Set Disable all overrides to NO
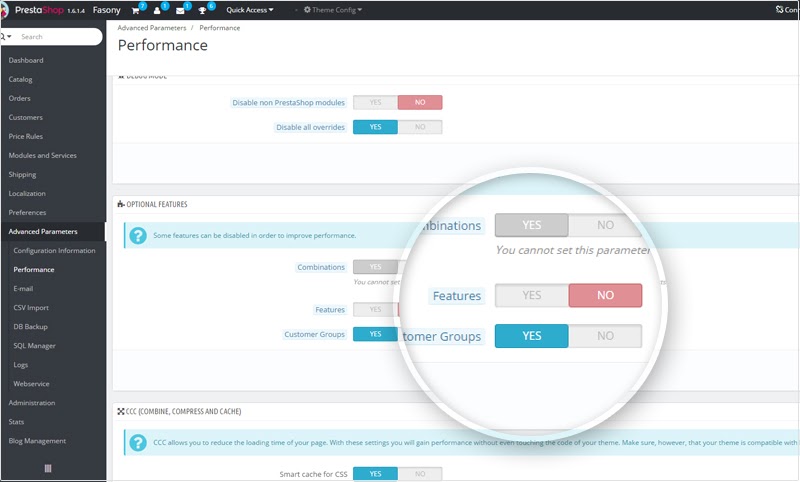This screenshot has height=482, width=800. pos(420,127)
